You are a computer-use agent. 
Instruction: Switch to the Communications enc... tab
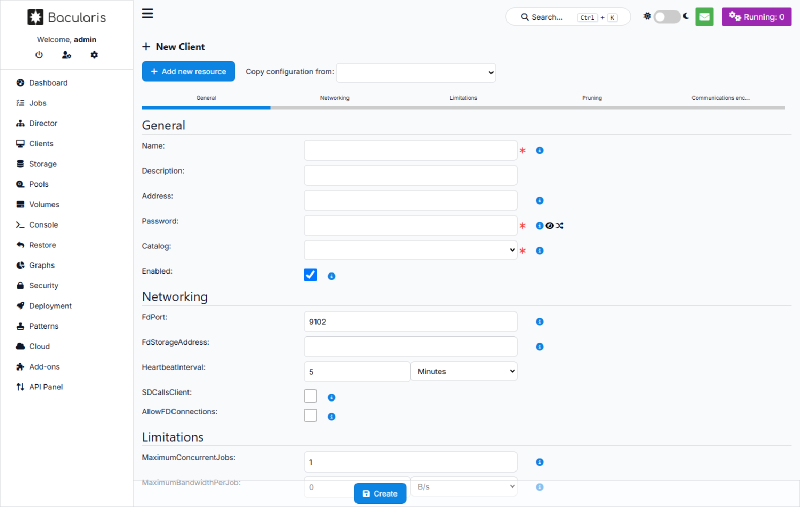[720, 98]
